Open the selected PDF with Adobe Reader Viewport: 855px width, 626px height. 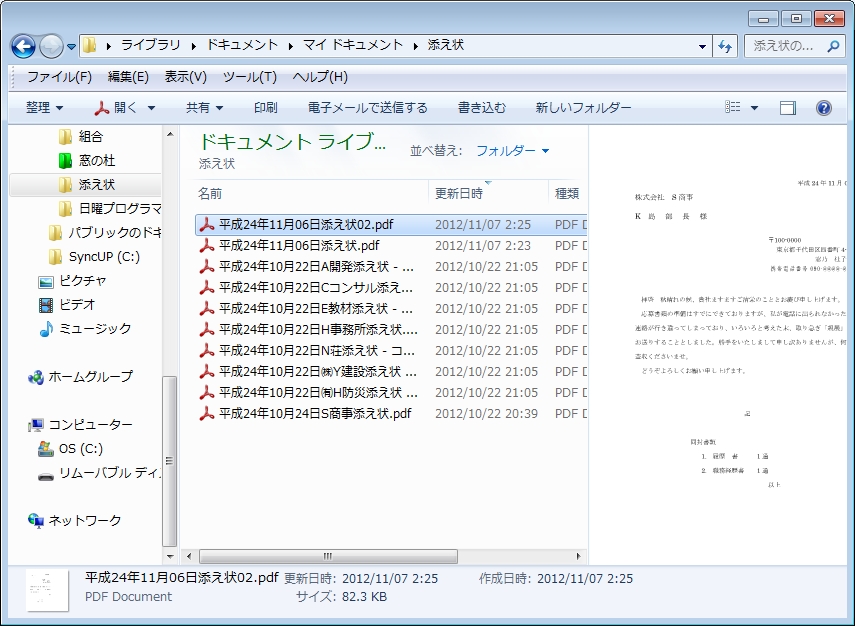click(x=125, y=107)
